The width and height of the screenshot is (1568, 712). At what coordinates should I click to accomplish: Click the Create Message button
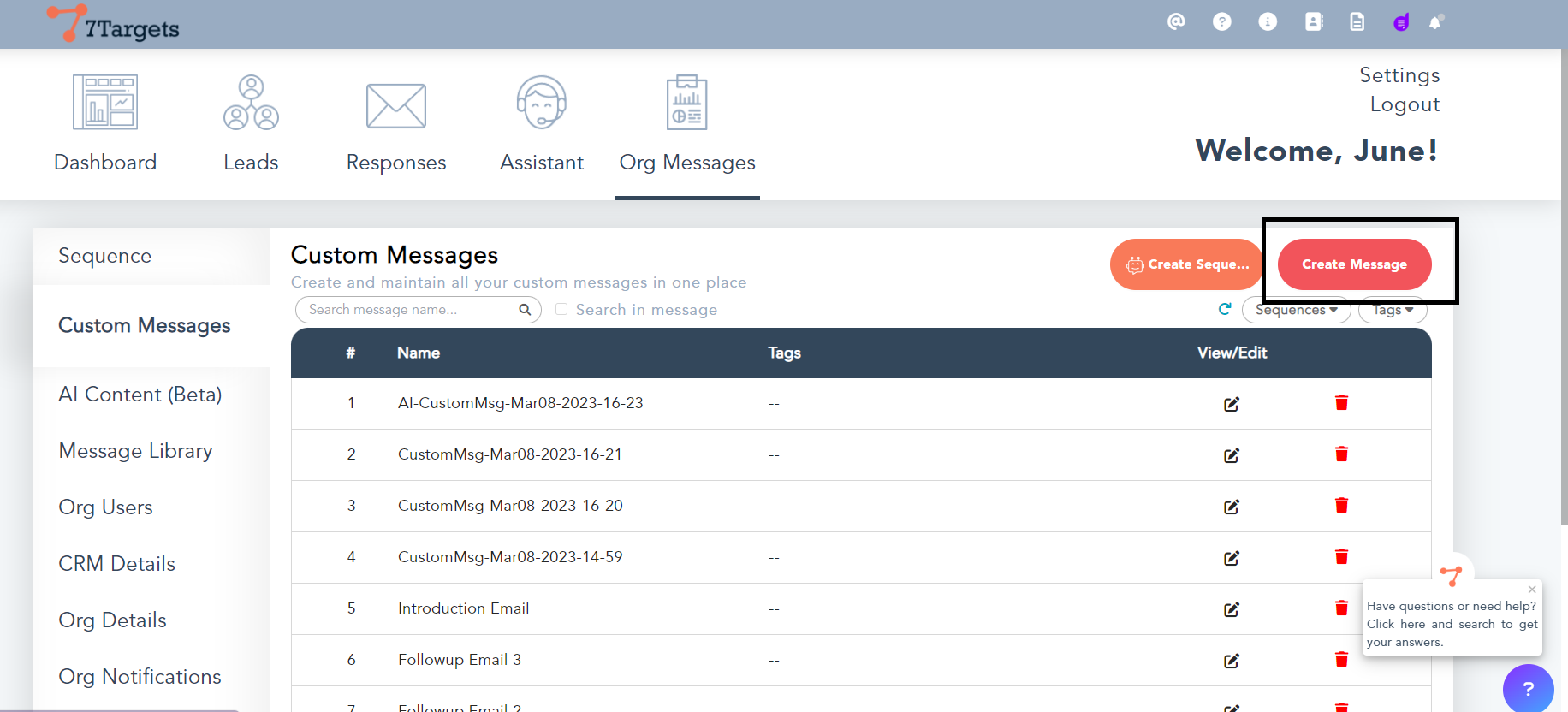pos(1354,264)
